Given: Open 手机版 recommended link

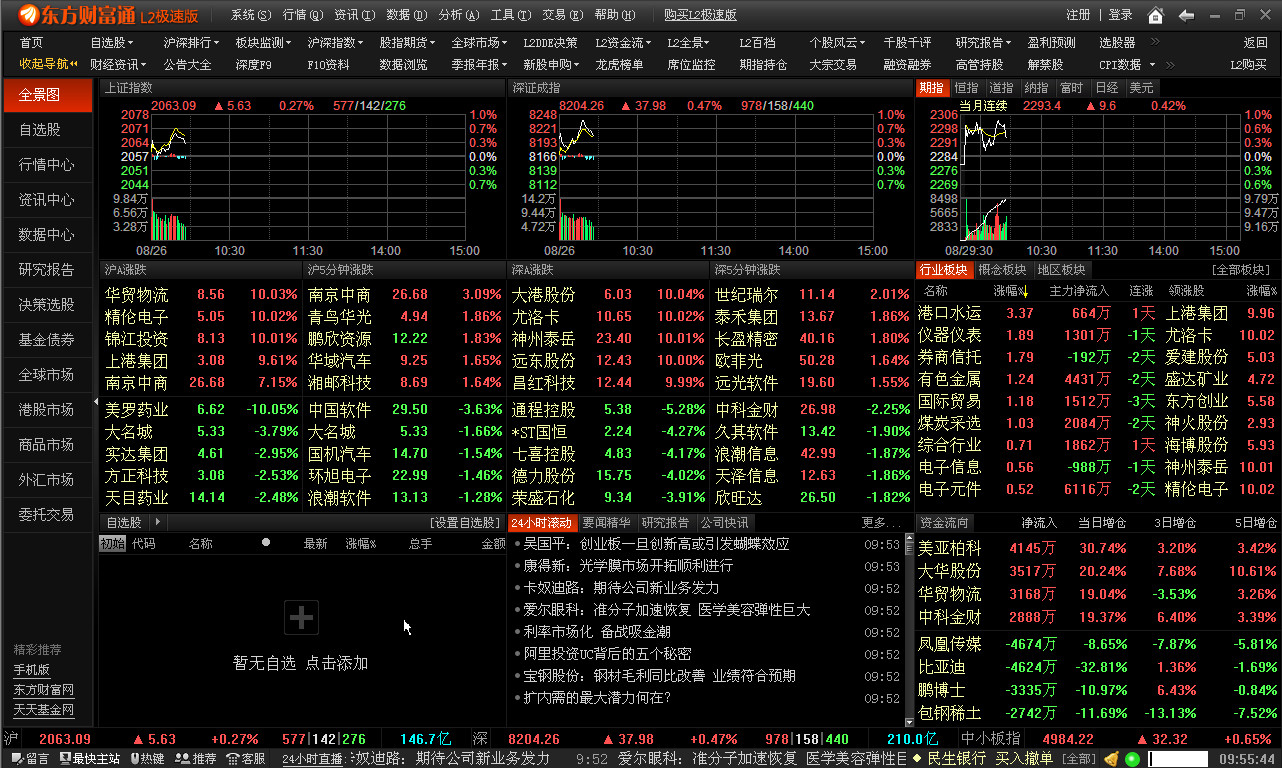Looking at the screenshot, I should 32,670.
